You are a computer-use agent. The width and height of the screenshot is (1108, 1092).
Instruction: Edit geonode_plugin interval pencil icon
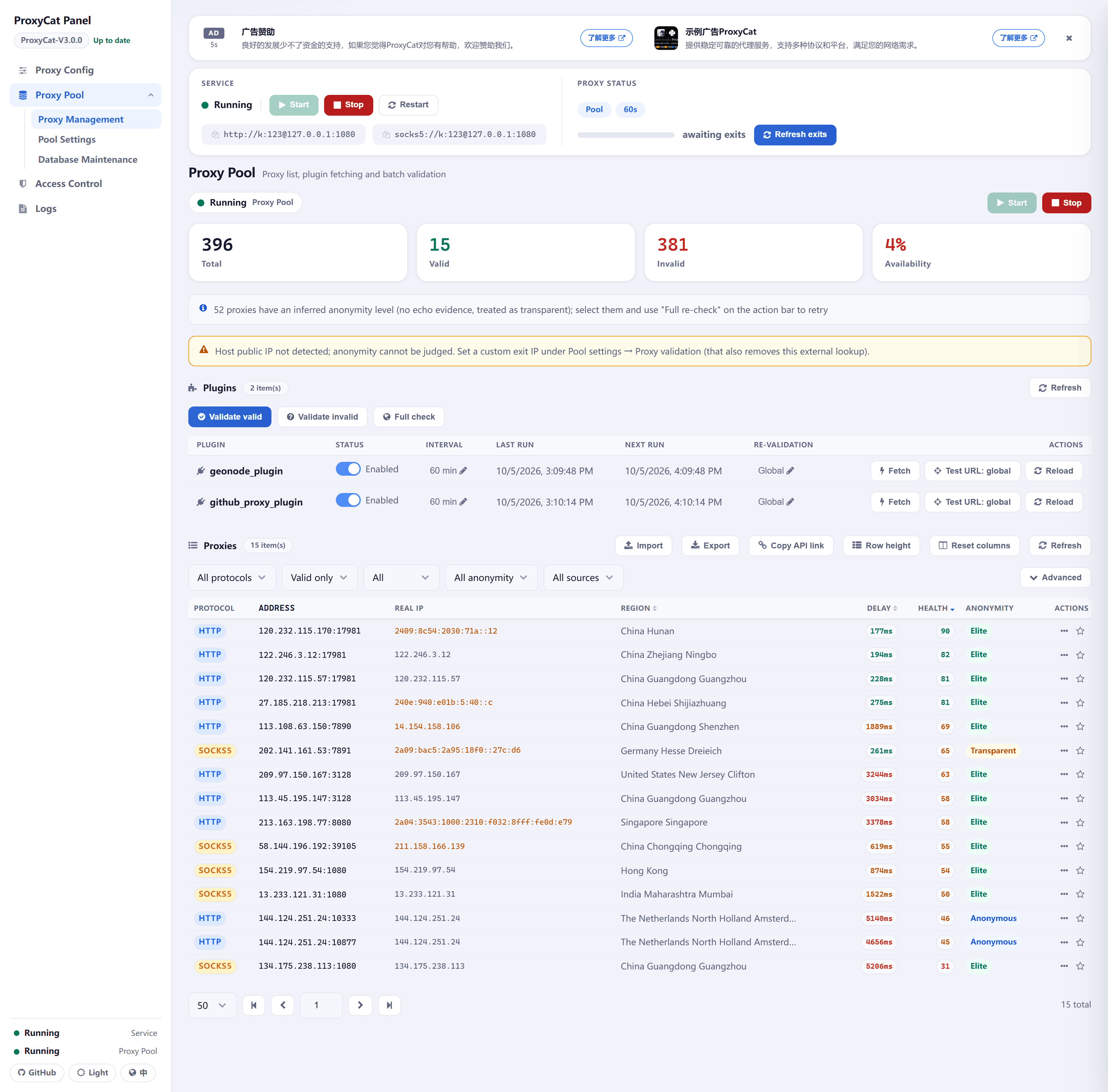(463, 471)
